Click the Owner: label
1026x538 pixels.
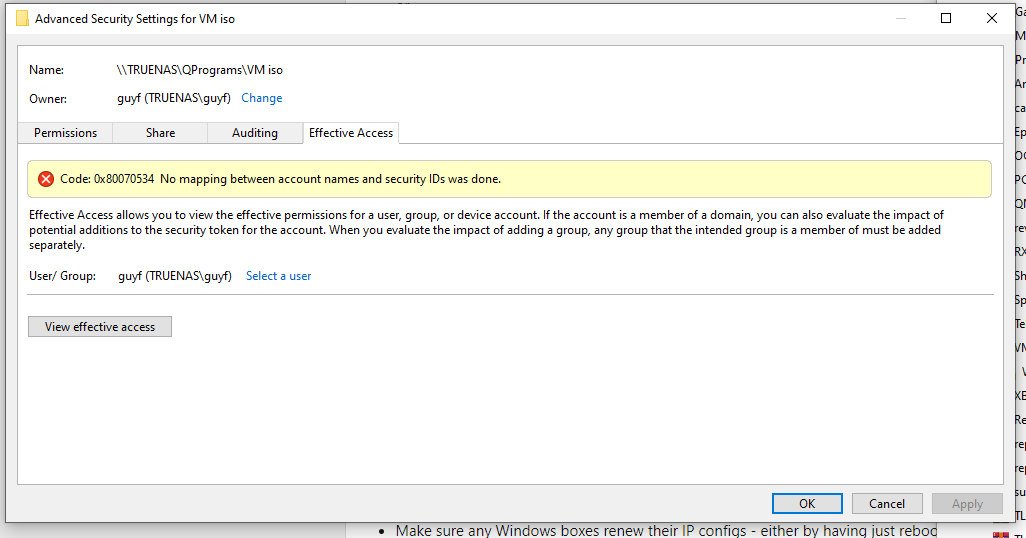coord(48,99)
